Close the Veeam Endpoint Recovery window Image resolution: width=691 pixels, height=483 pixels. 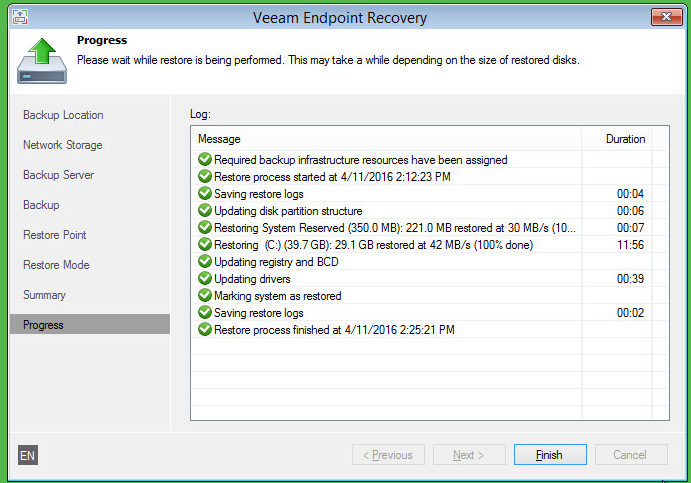(666, 17)
